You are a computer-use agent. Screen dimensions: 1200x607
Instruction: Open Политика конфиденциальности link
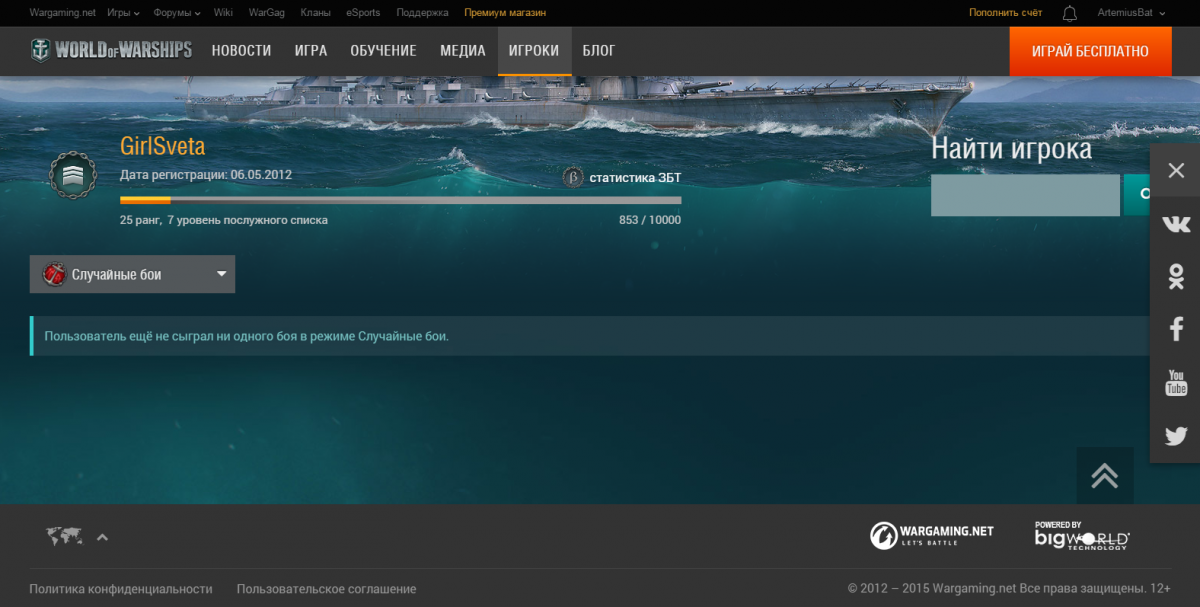click(121, 589)
